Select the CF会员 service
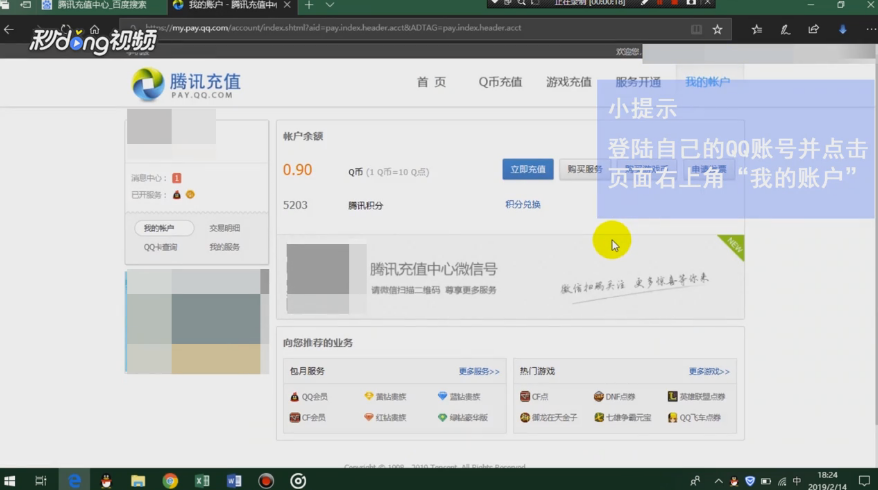The image size is (878, 490). (307, 418)
